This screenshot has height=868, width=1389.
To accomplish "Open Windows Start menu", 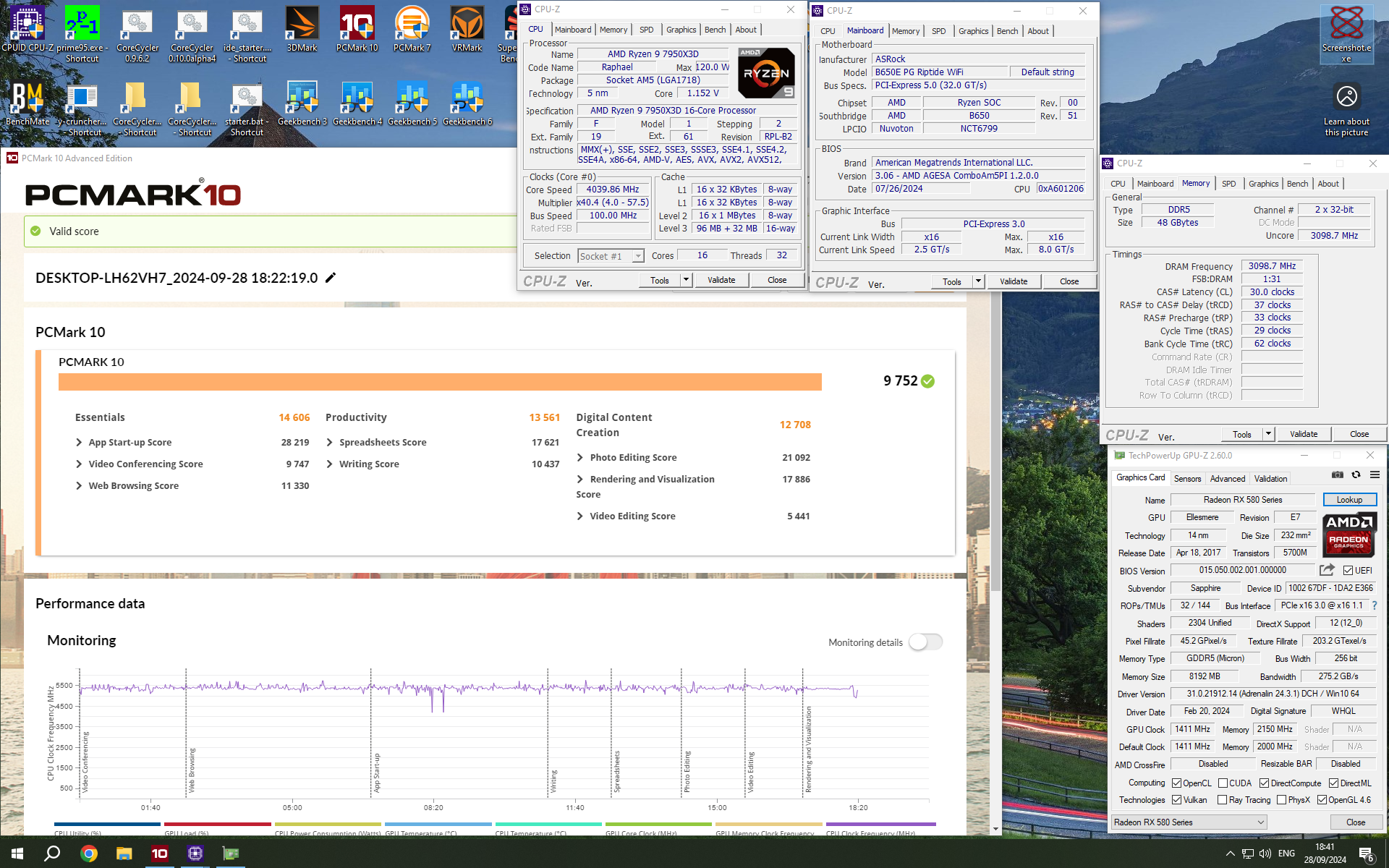I will click(x=17, y=854).
